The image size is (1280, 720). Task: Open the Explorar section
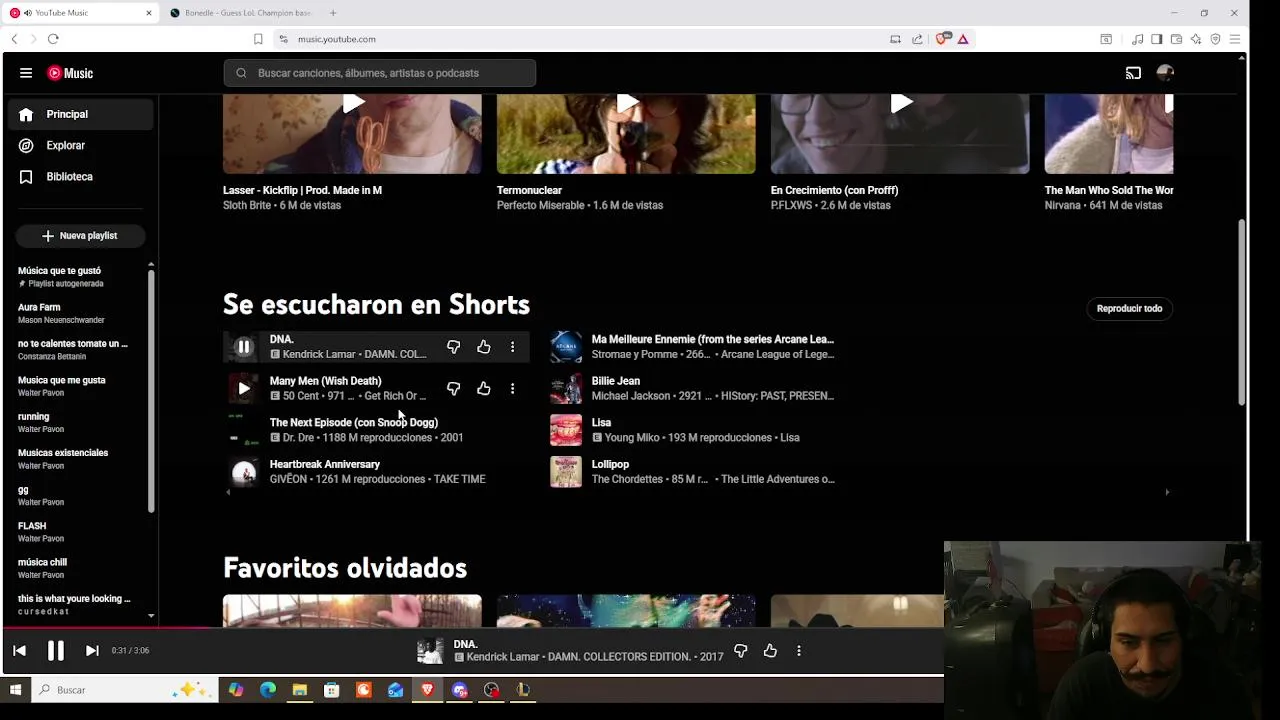[80, 145]
